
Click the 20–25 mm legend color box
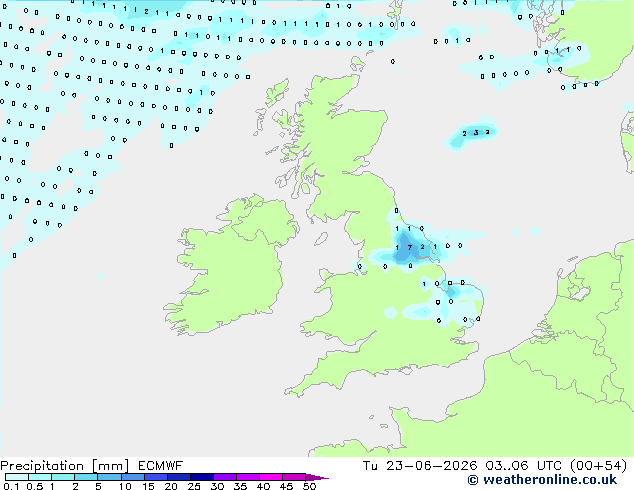pyautogui.click(x=179, y=477)
